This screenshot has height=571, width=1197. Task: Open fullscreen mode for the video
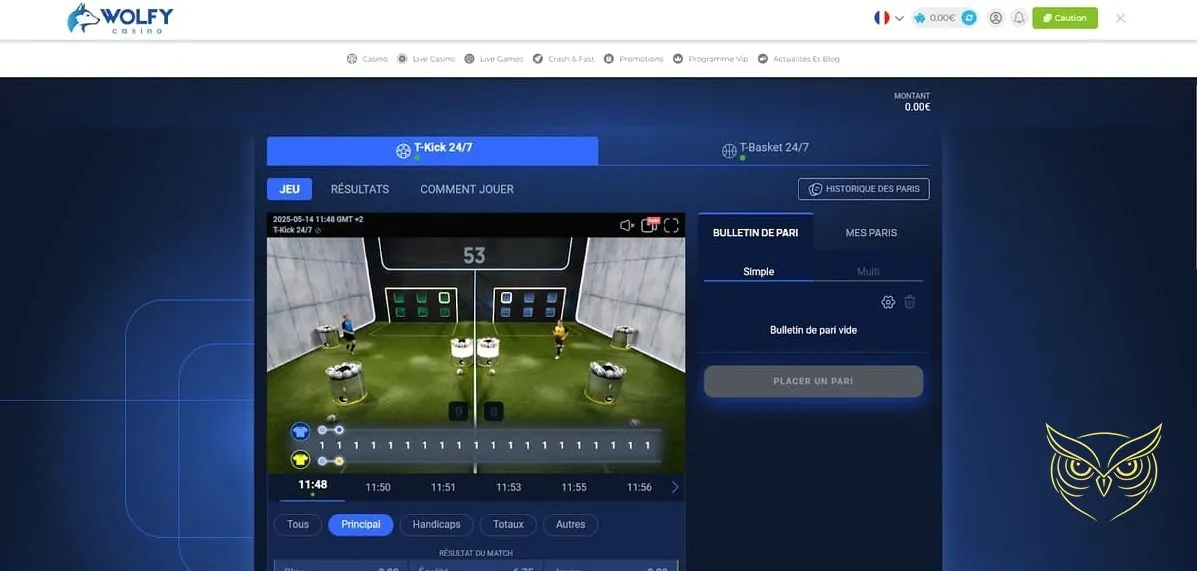tap(671, 225)
